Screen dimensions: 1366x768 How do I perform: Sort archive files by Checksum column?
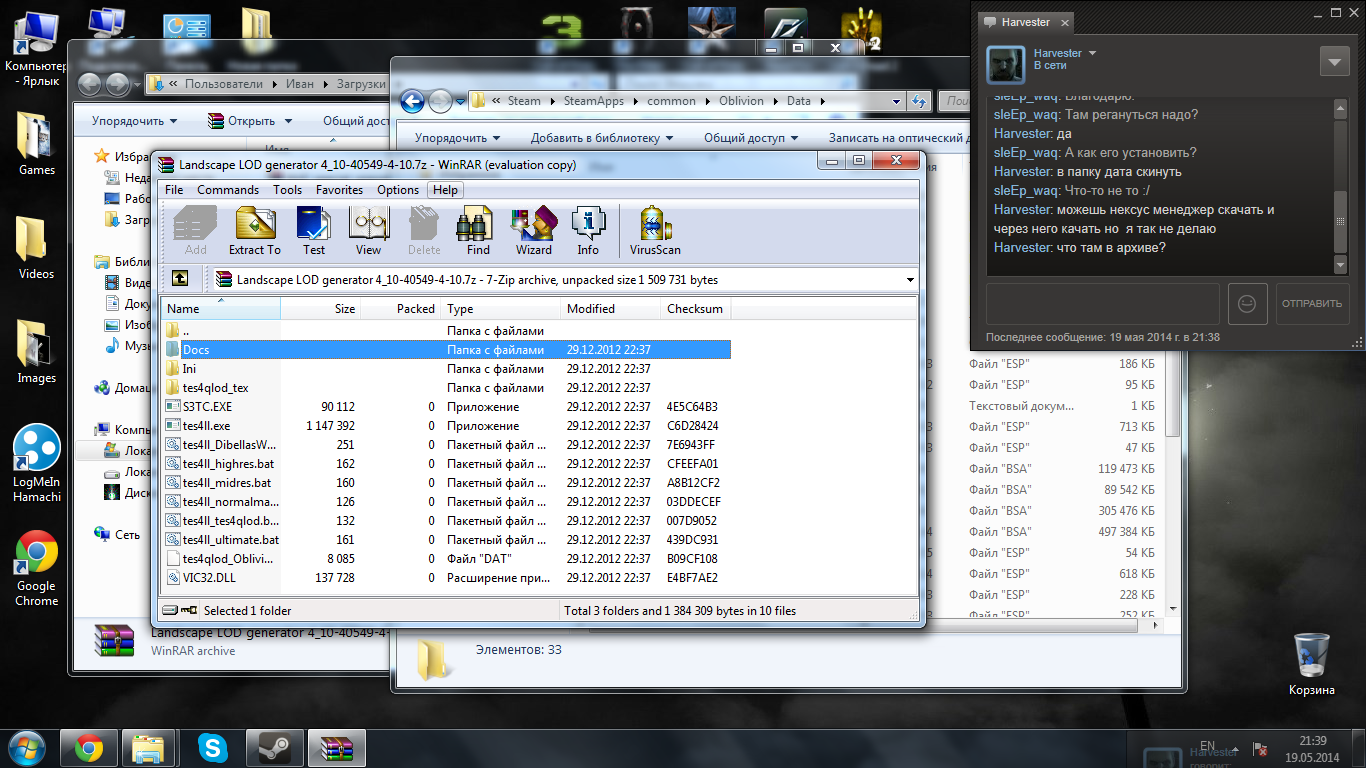point(696,309)
